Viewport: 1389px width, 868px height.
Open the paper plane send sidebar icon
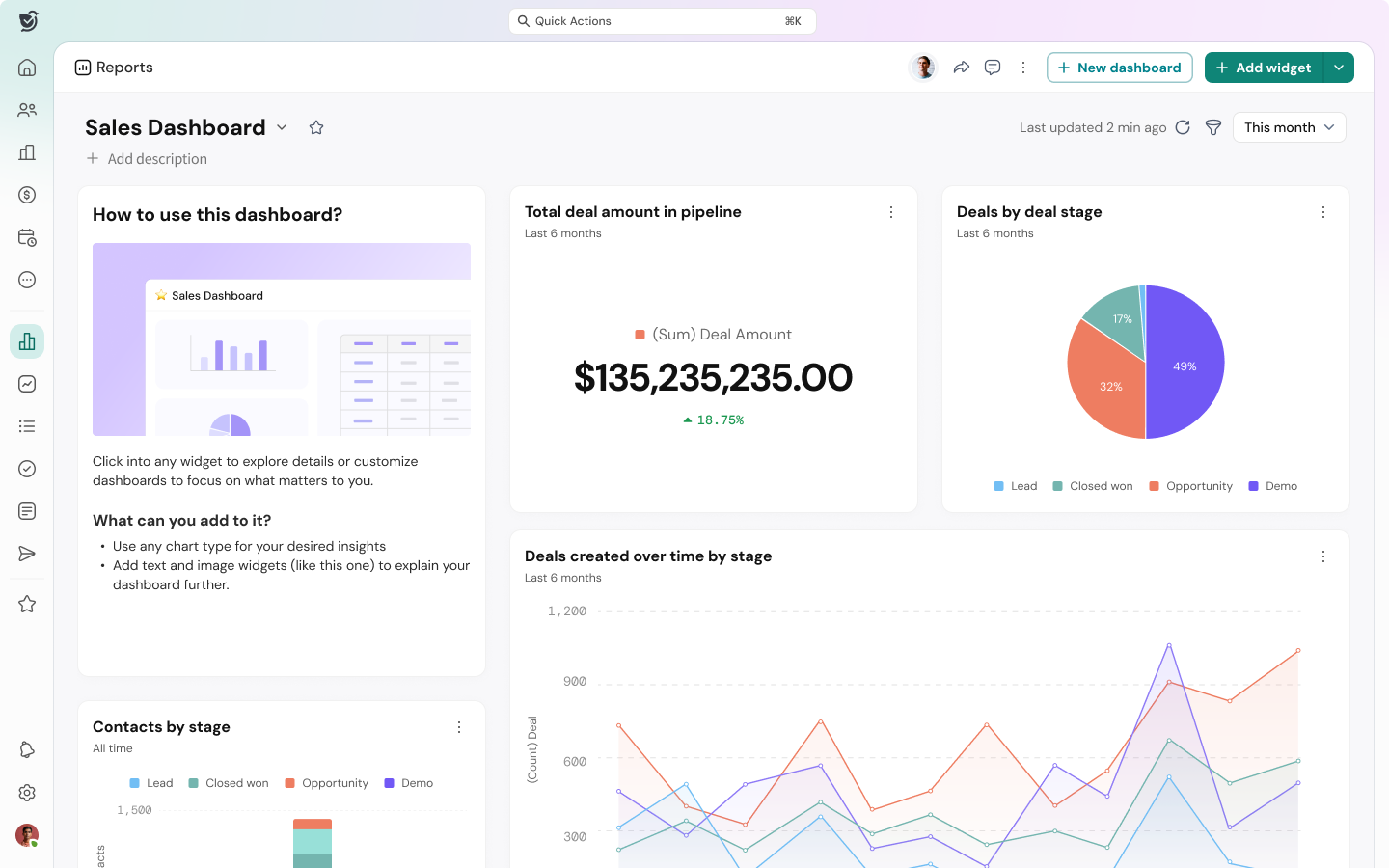(x=27, y=554)
